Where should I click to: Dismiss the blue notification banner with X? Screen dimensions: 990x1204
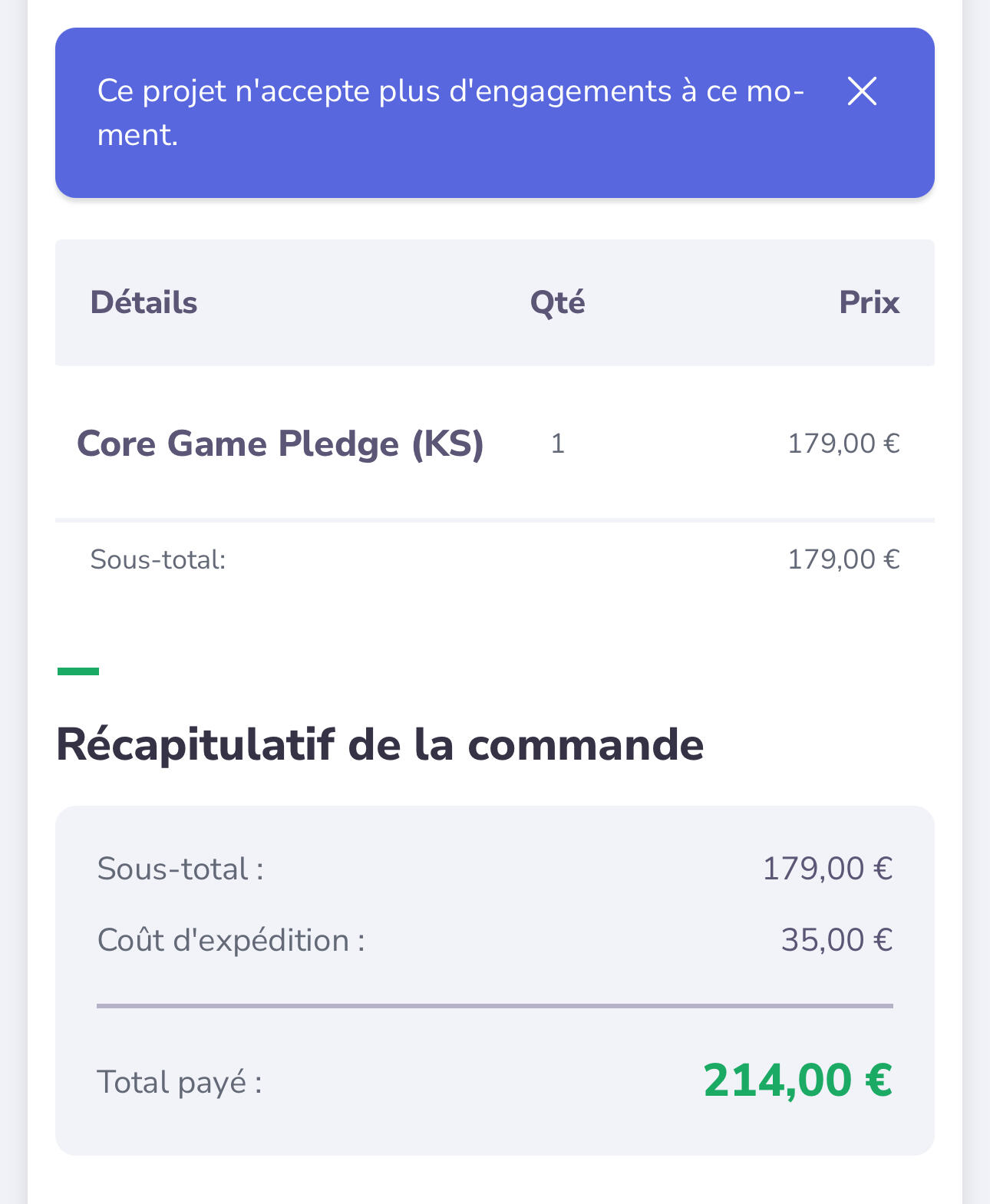(862, 91)
